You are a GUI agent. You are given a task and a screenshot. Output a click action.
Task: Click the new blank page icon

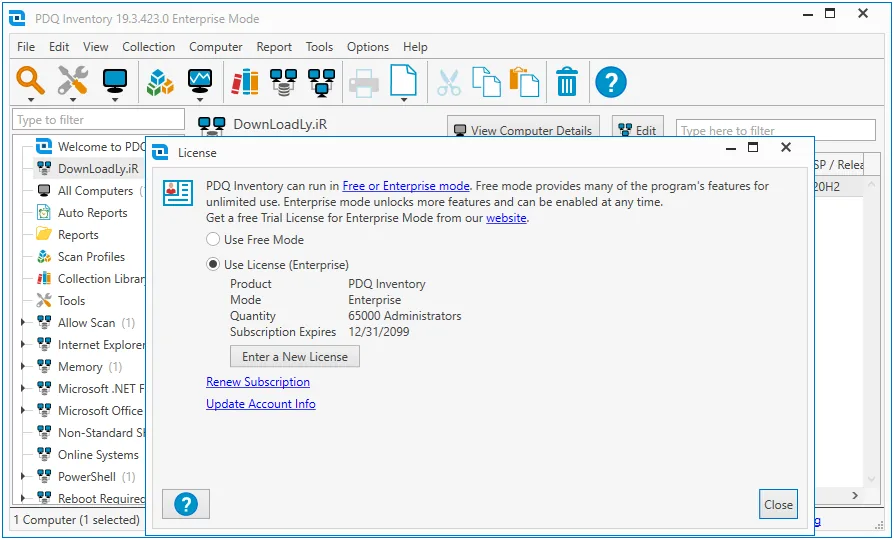[403, 80]
